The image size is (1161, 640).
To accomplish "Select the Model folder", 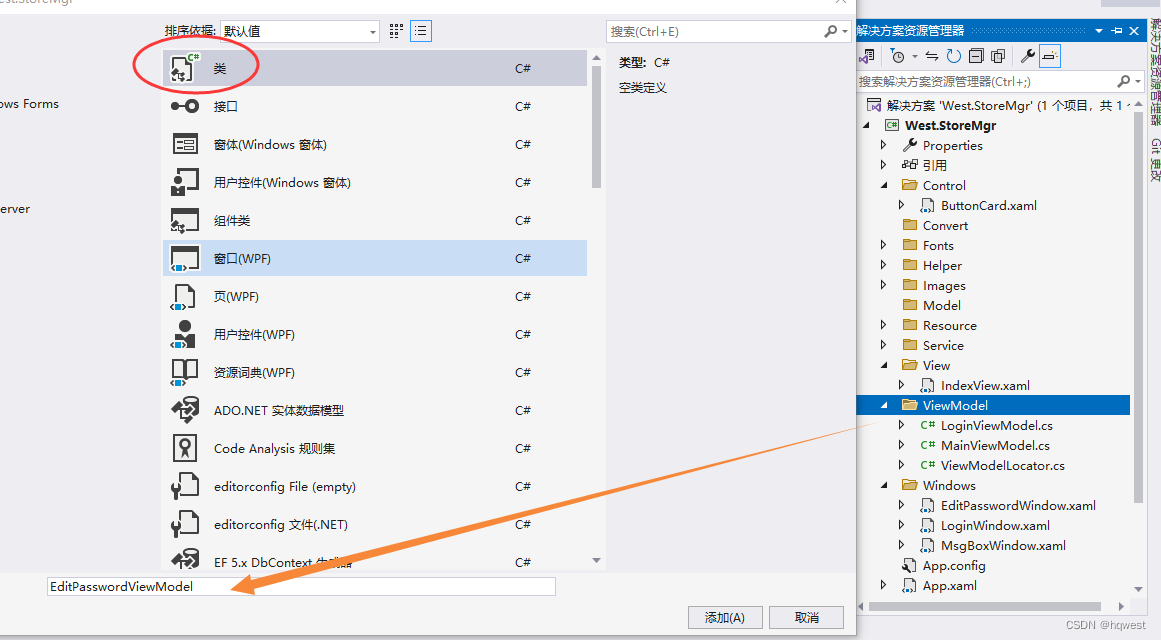I will pos(941,305).
